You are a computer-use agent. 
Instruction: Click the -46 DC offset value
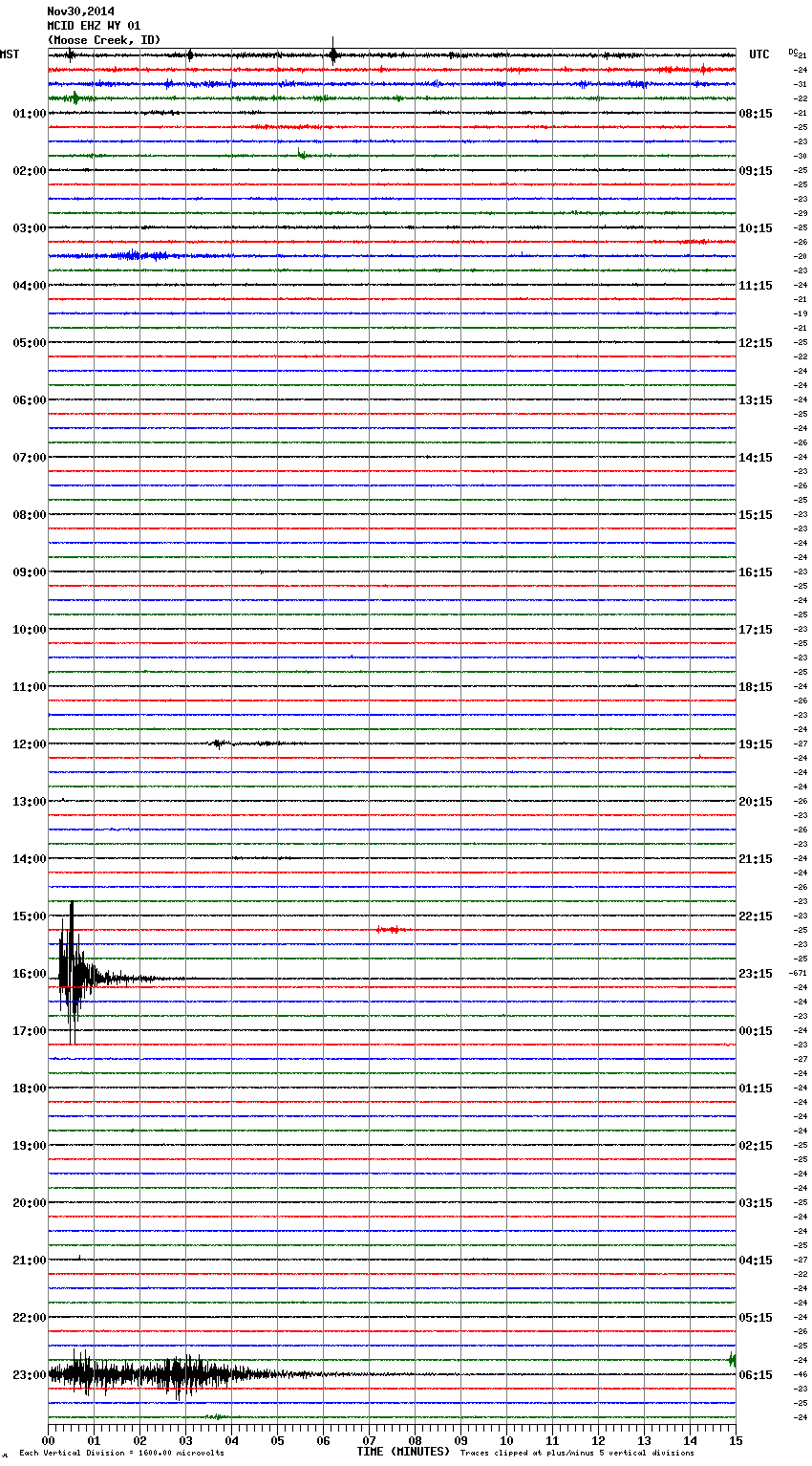click(x=801, y=1375)
